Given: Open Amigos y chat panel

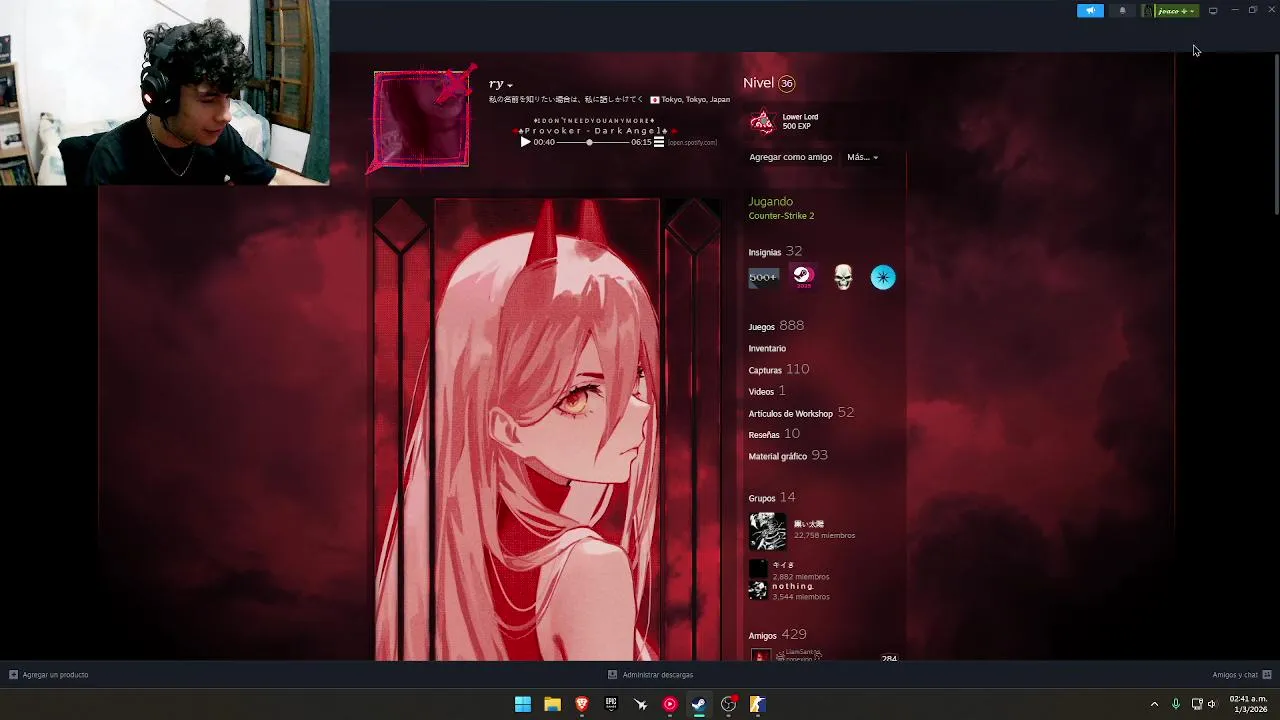Looking at the screenshot, I should point(1242,675).
